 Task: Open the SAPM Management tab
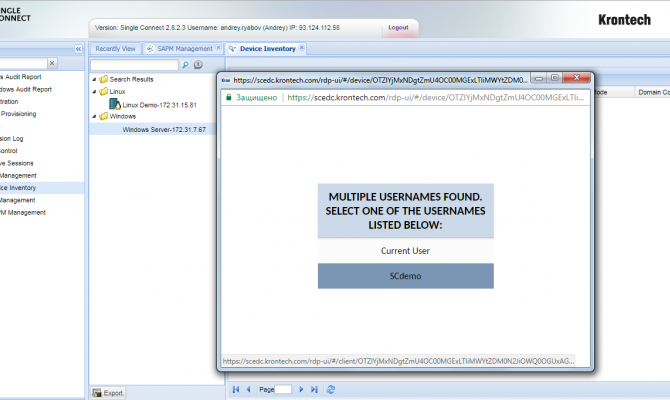[x=185, y=49]
